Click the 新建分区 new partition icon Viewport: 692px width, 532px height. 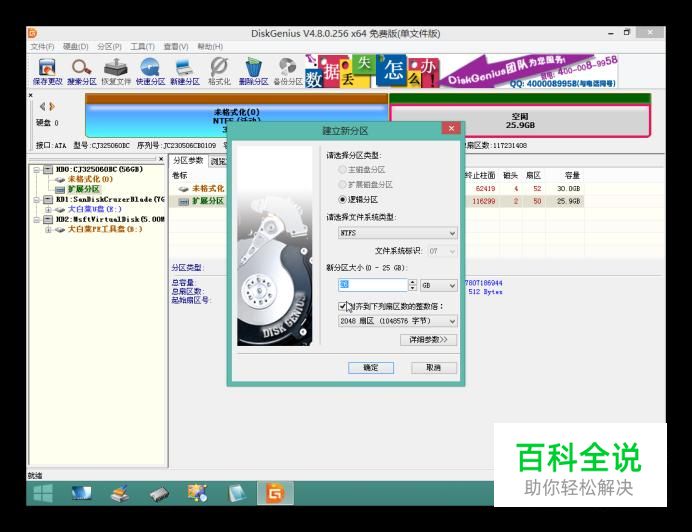184,72
